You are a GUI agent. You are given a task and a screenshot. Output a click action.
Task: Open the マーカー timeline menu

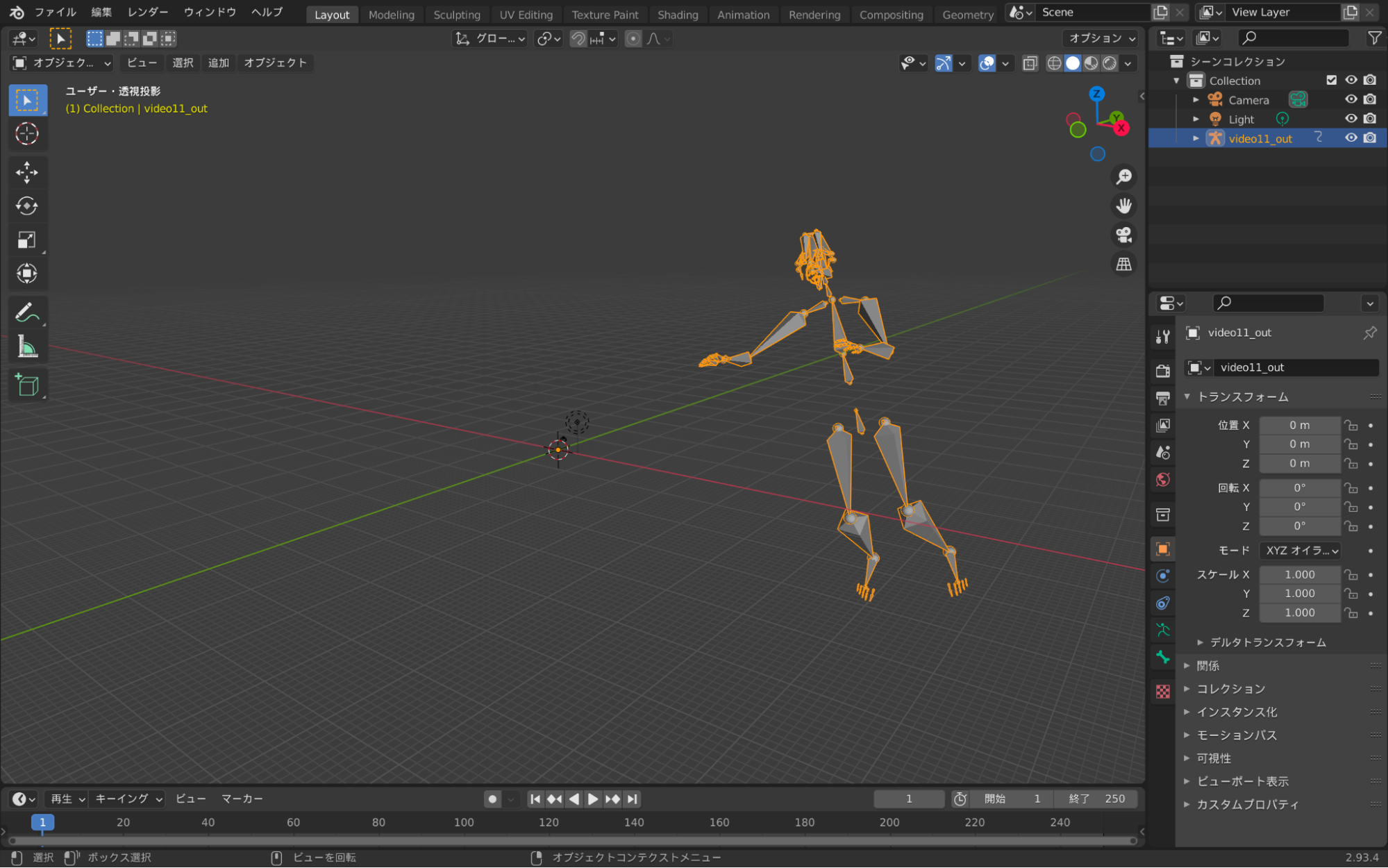[x=242, y=799]
